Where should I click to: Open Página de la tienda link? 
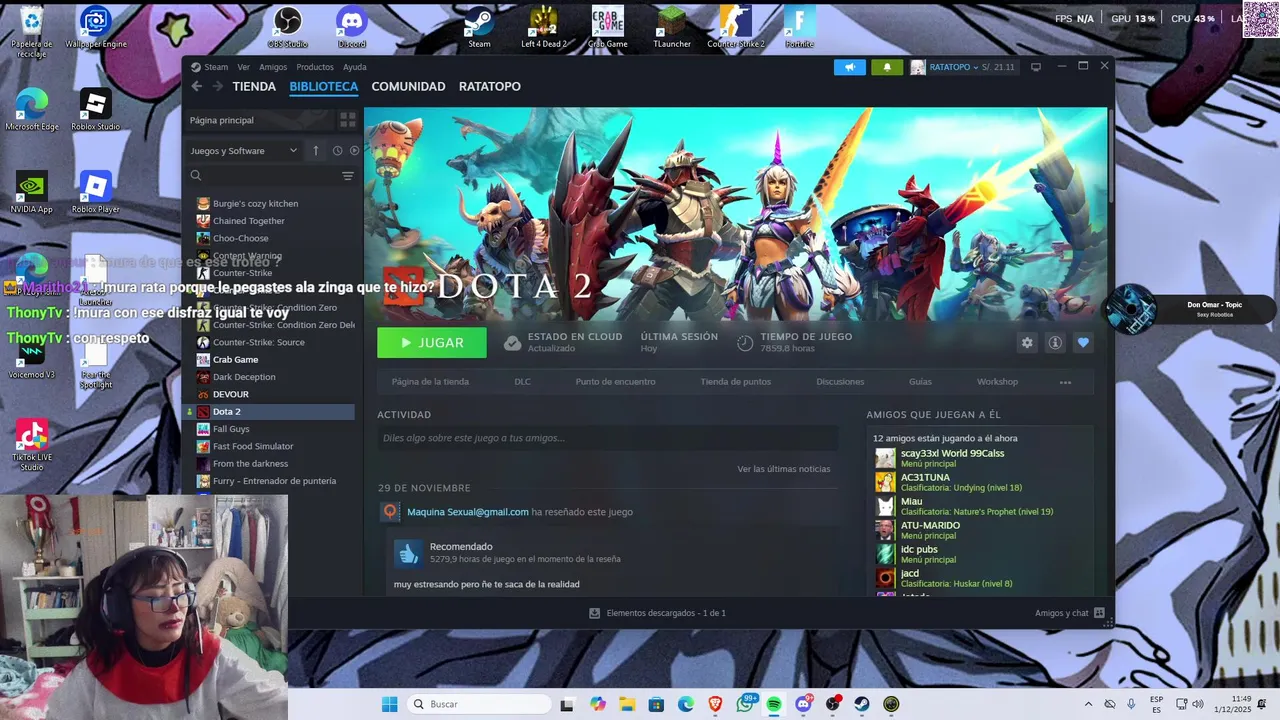430,382
